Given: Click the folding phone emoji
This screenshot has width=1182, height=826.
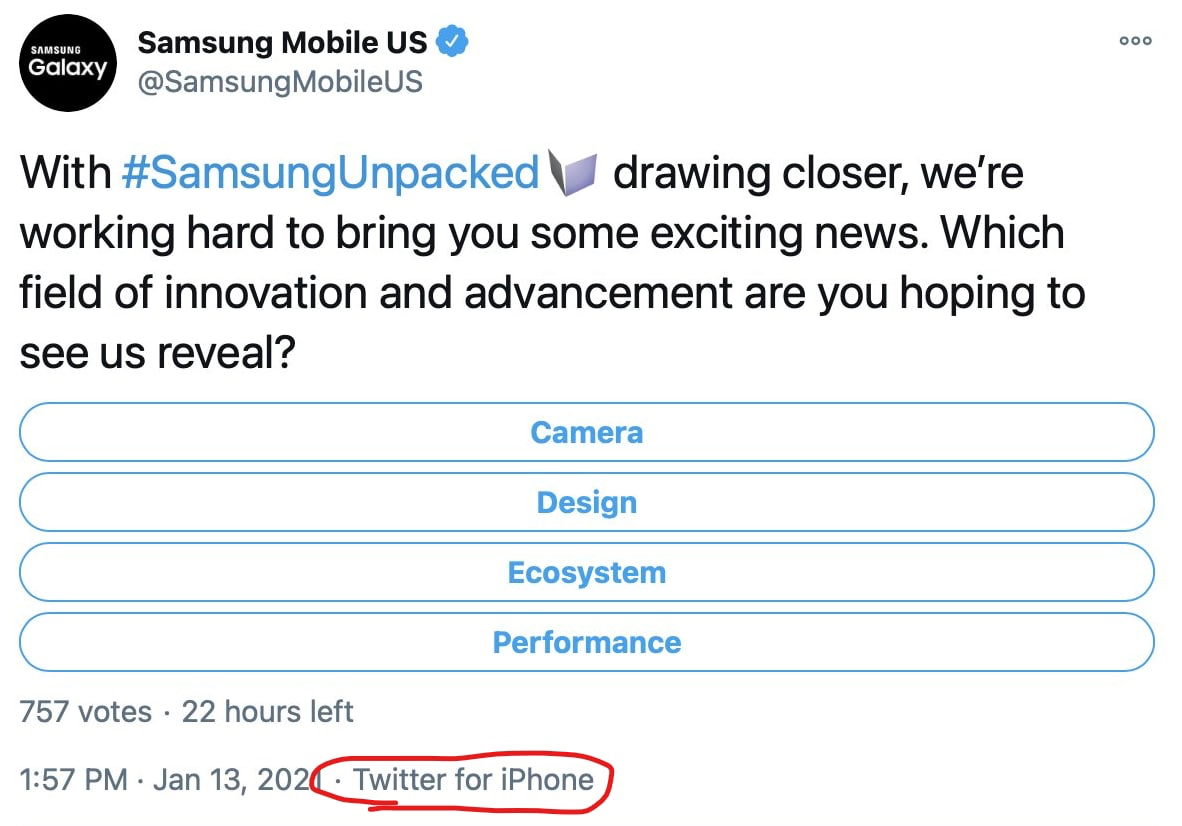Looking at the screenshot, I should (x=574, y=171).
